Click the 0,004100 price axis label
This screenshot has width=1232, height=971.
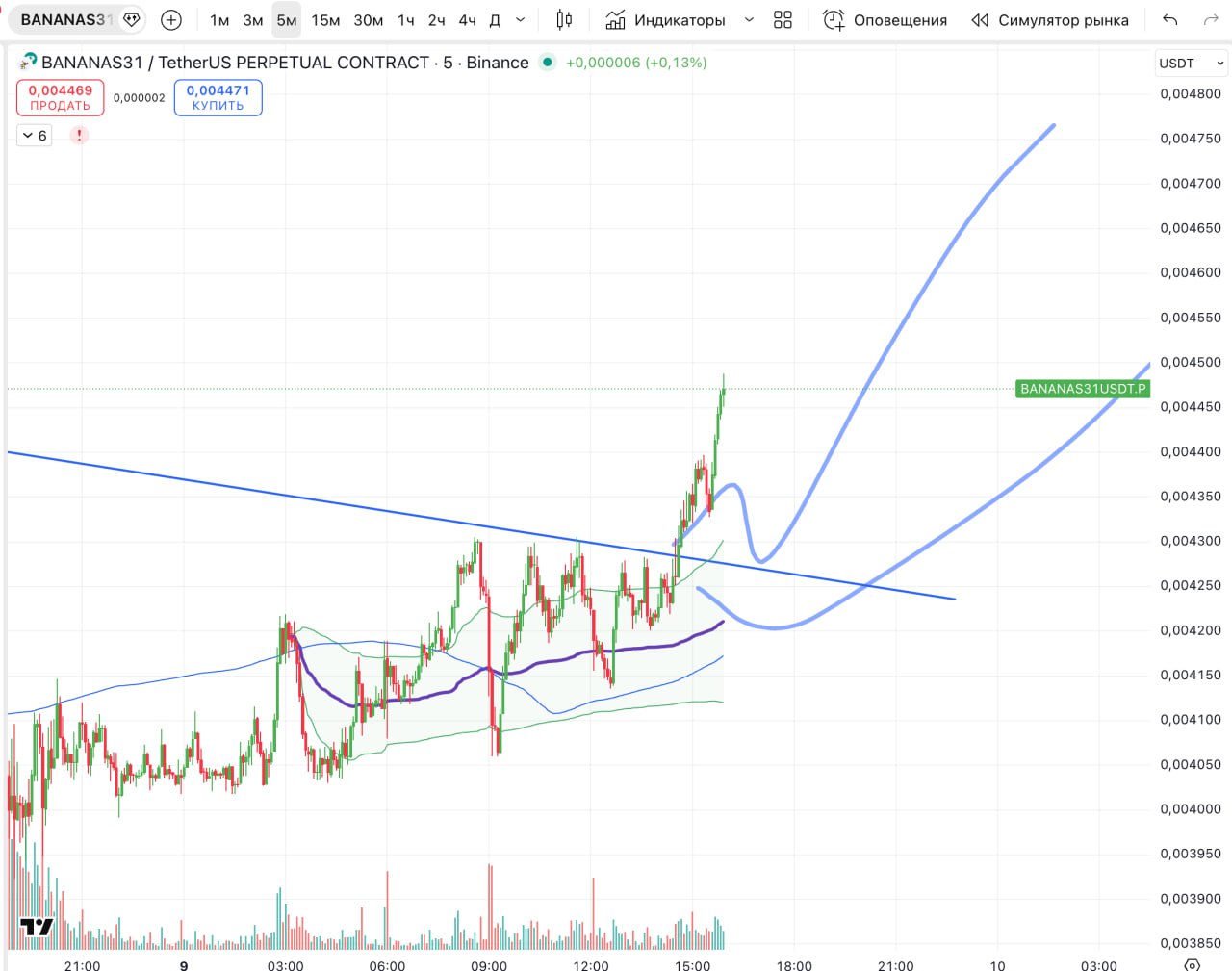pos(1191,719)
